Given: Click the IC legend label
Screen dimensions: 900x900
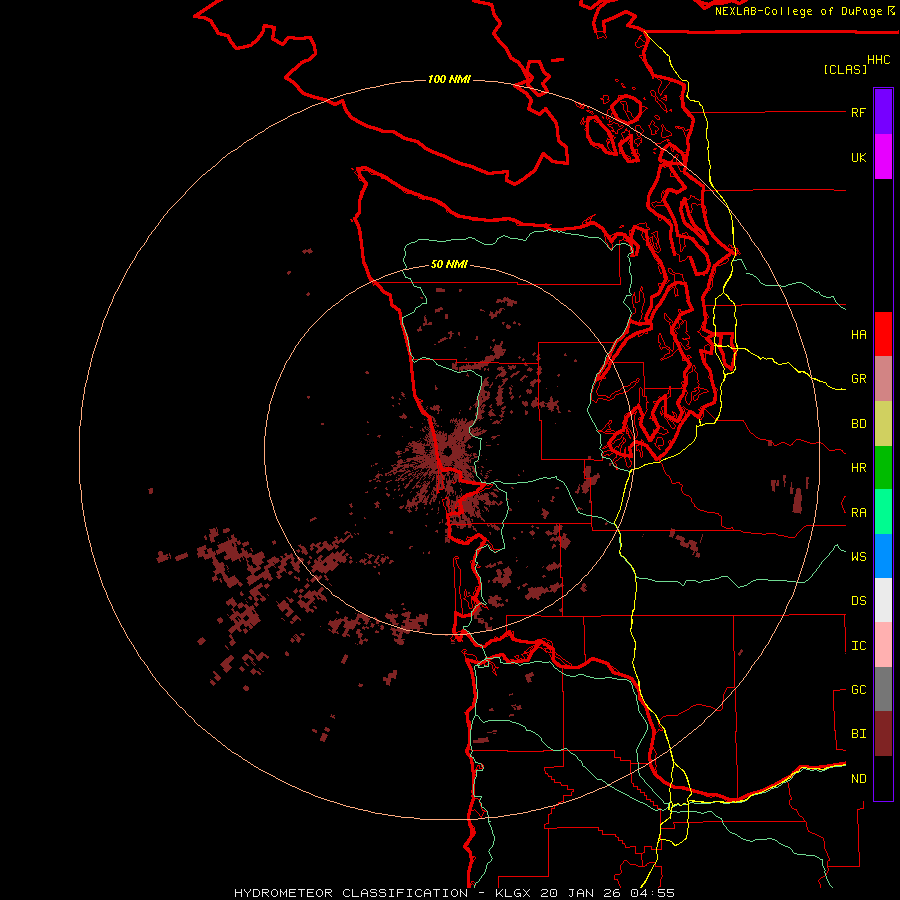Looking at the screenshot, I should pos(858,646).
